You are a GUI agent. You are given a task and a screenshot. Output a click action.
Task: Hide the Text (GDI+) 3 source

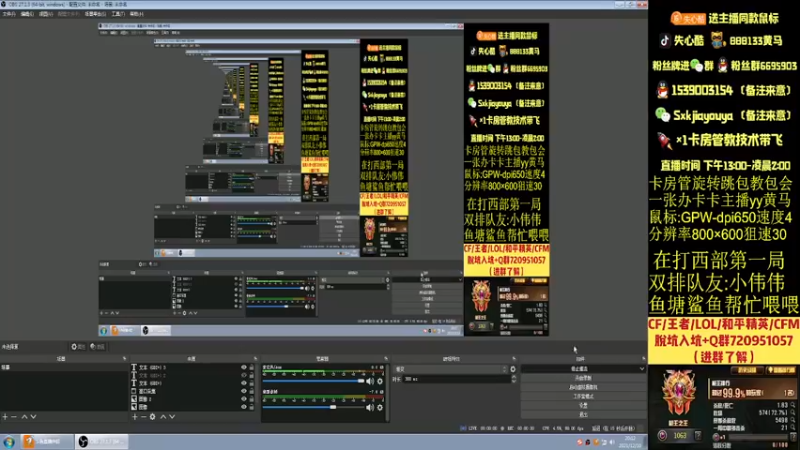243,367
